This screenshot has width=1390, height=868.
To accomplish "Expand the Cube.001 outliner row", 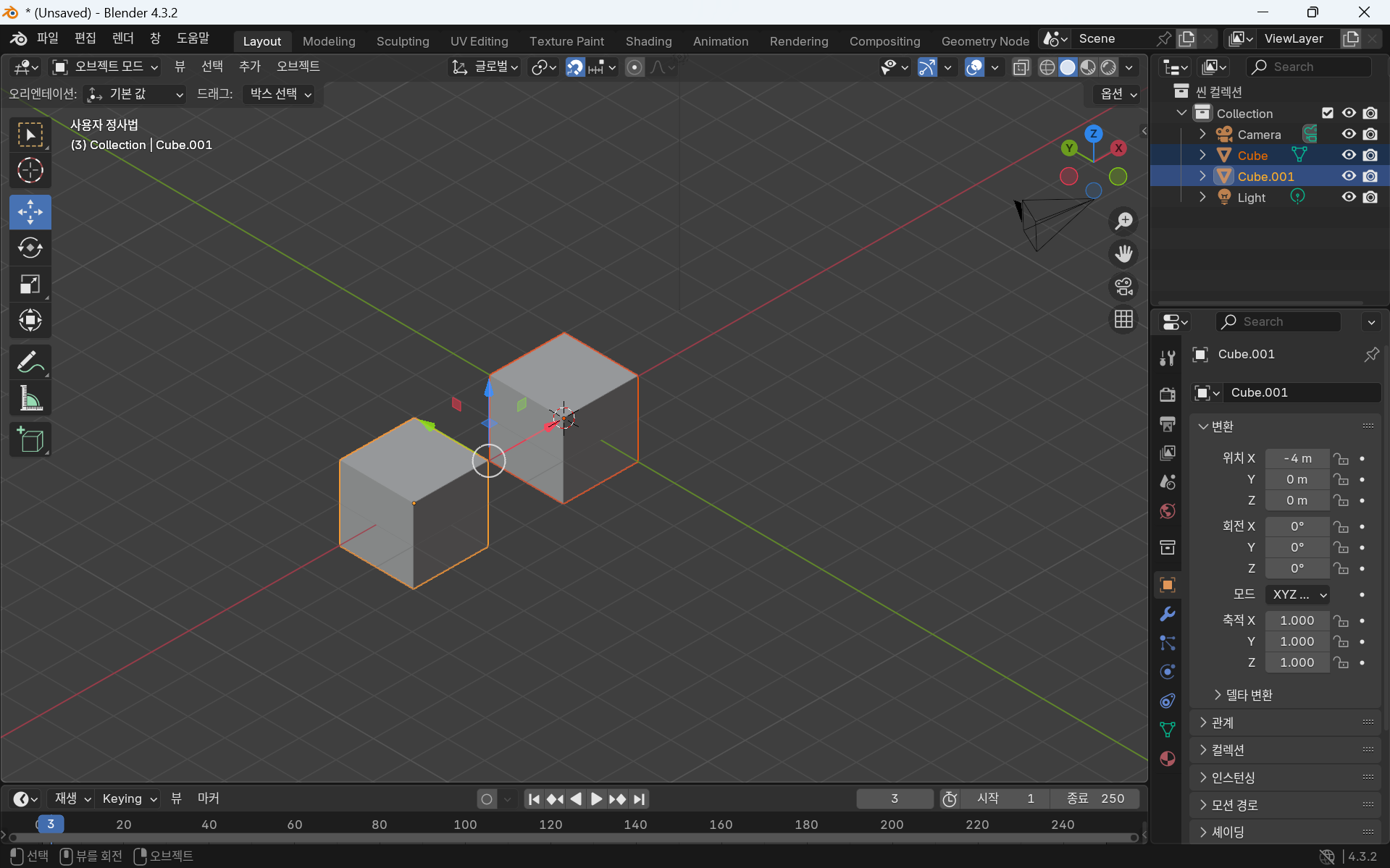I will pyautogui.click(x=1202, y=176).
